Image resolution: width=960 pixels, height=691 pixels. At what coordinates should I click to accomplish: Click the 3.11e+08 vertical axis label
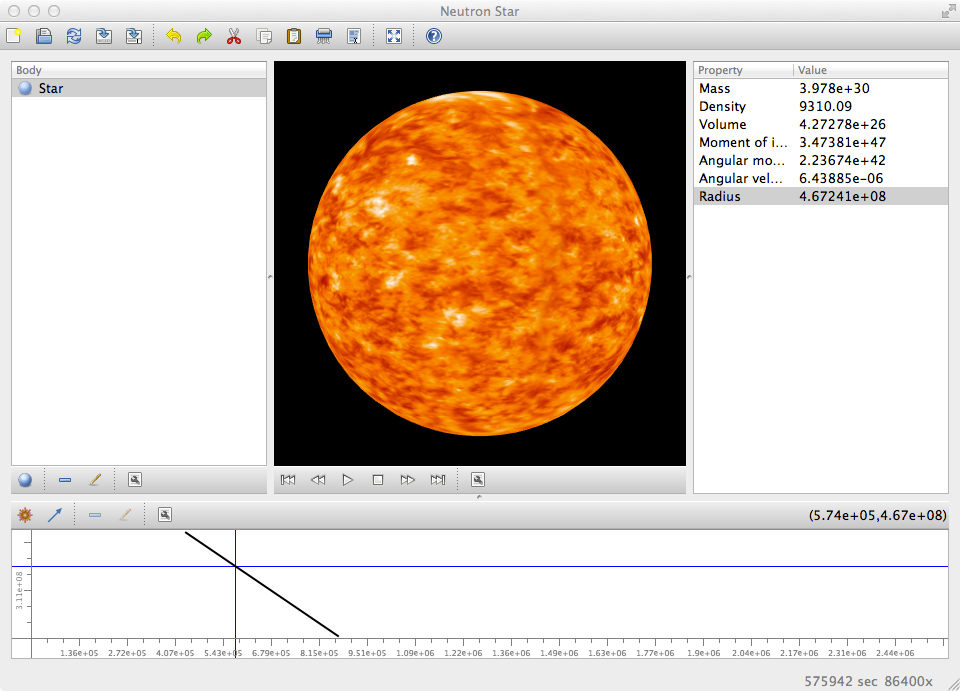[20, 590]
